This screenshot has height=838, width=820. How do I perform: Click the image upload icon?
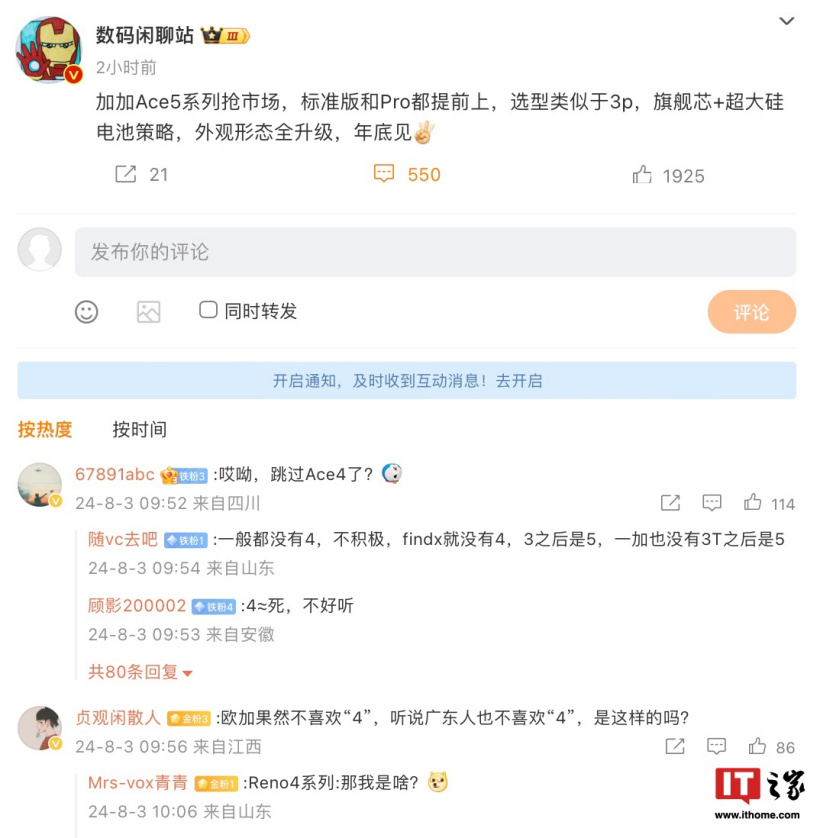tap(149, 312)
